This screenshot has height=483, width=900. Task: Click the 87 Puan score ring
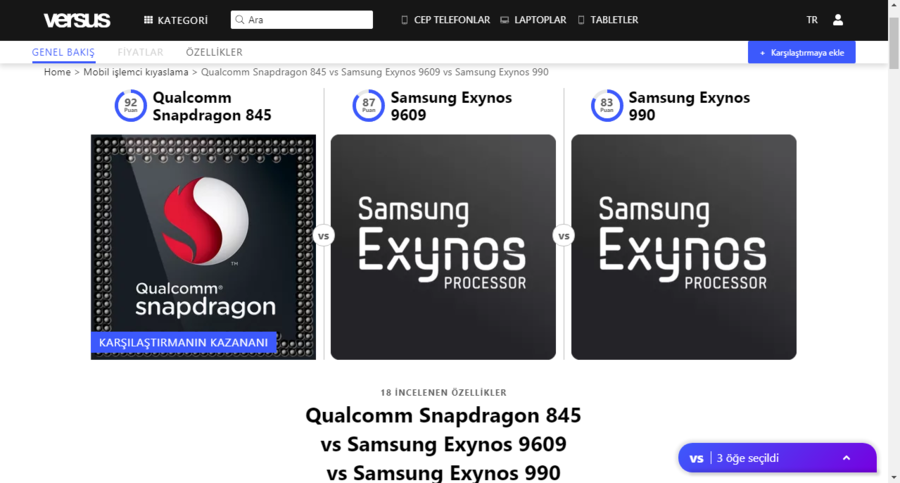click(368, 106)
